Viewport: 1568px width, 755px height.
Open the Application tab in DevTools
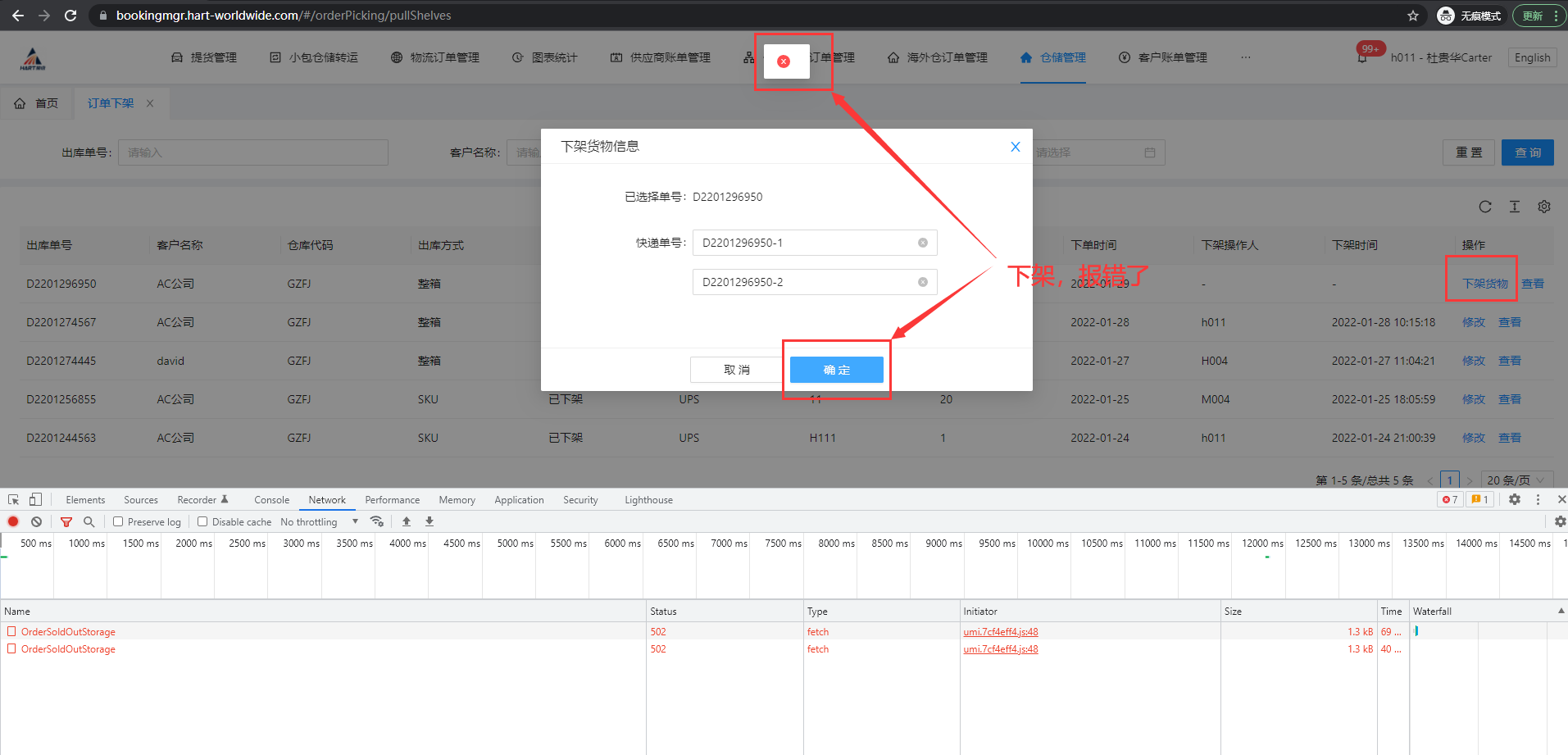point(519,499)
